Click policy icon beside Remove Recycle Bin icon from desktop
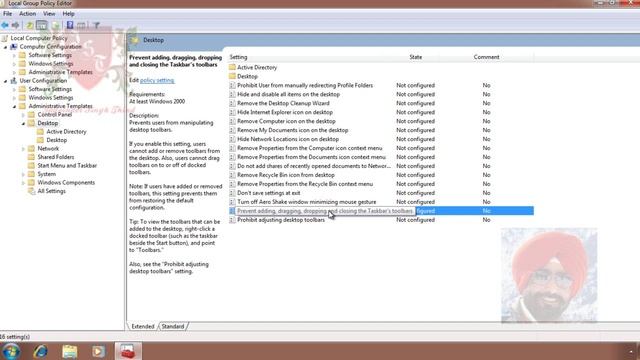Image resolution: width=640 pixels, height=360 pixels. pyautogui.click(x=232, y=175)
